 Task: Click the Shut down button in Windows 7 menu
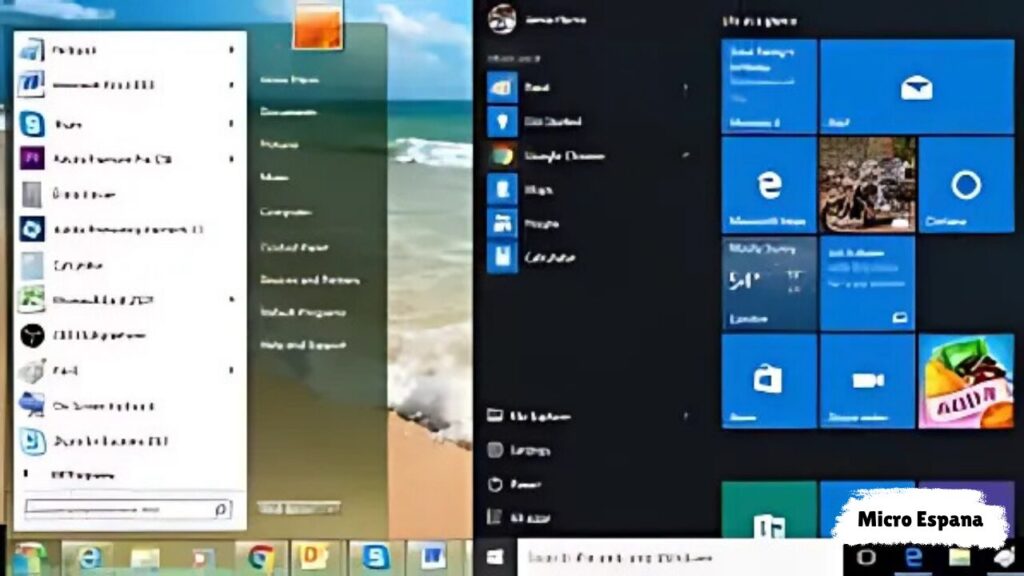click(298, 508)
